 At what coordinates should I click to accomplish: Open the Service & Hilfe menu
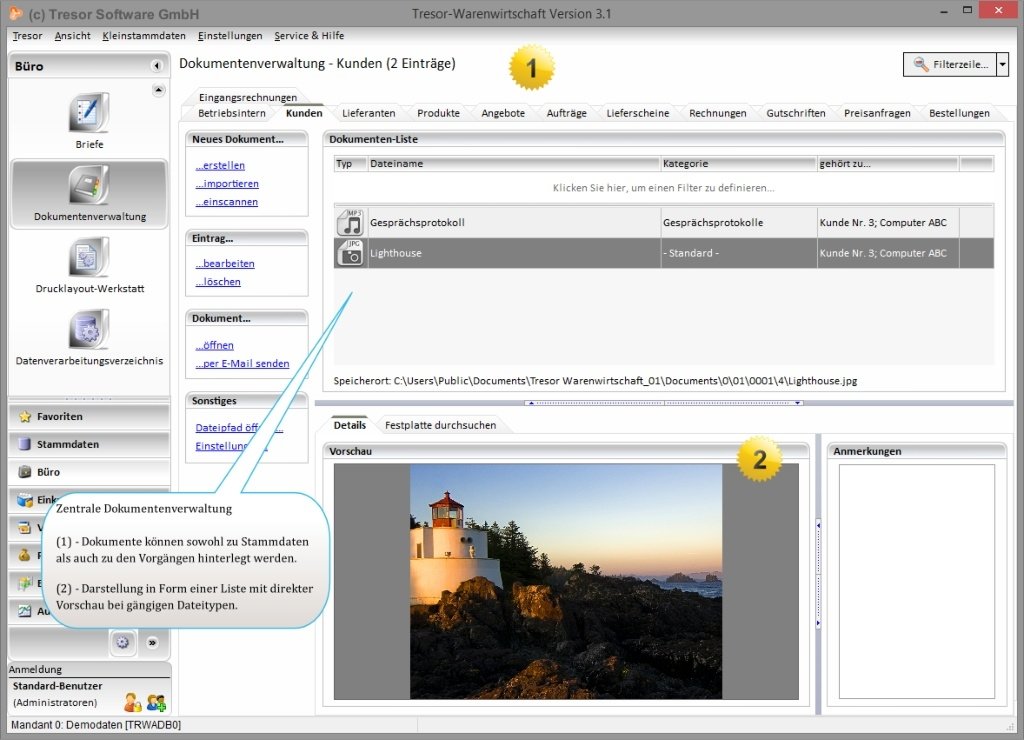point(309,36)
